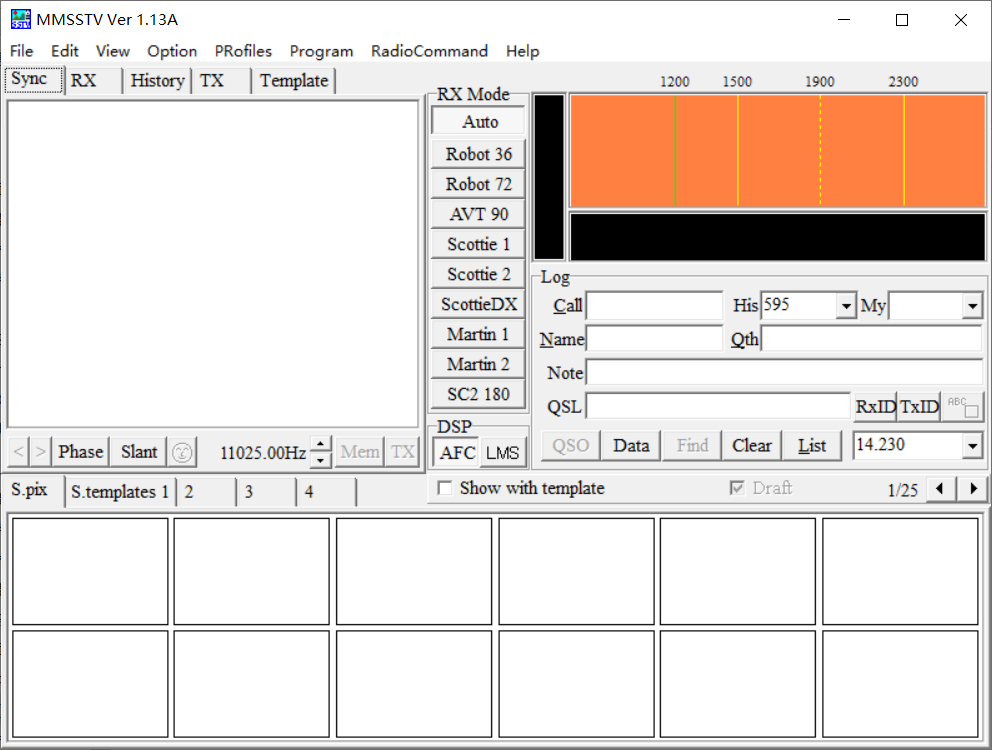This screenshot has height=750, width=992.
Task: Increase the 11025.00Hz clock value
Action: tap(321, 444)
